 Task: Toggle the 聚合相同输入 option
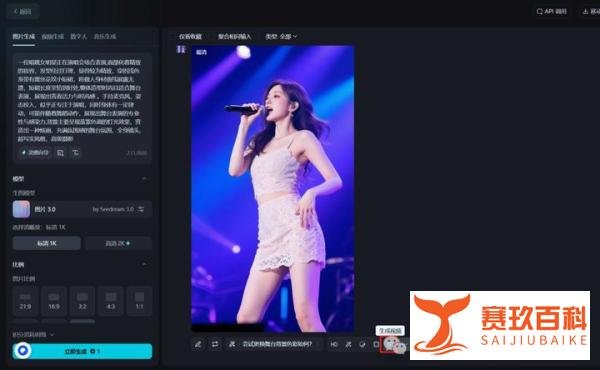click(x=235, y=37)
